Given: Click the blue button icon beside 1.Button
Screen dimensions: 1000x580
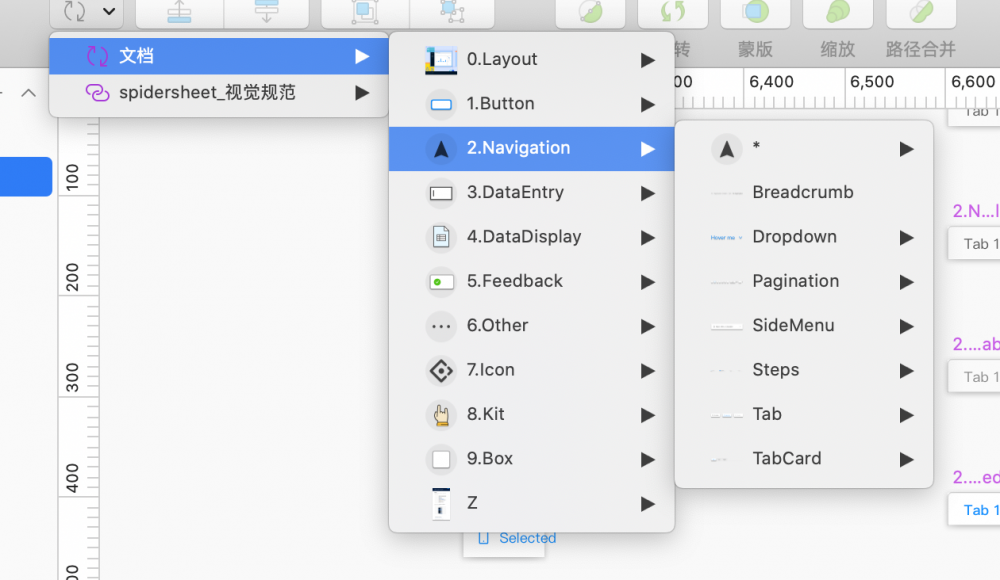Looking at the screenshot, I should (x=441, y=105).
